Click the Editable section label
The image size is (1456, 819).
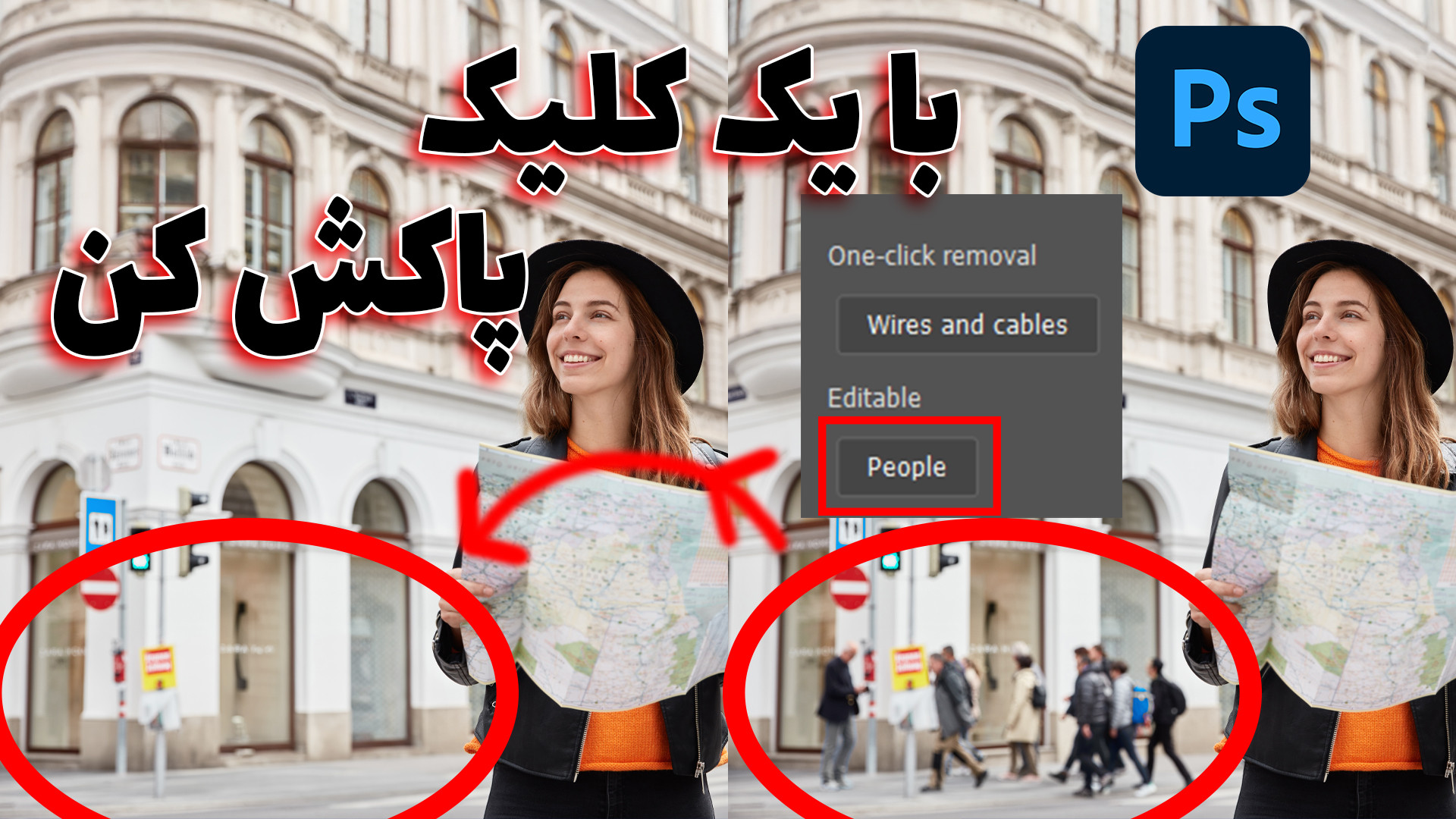pos(874,398)
